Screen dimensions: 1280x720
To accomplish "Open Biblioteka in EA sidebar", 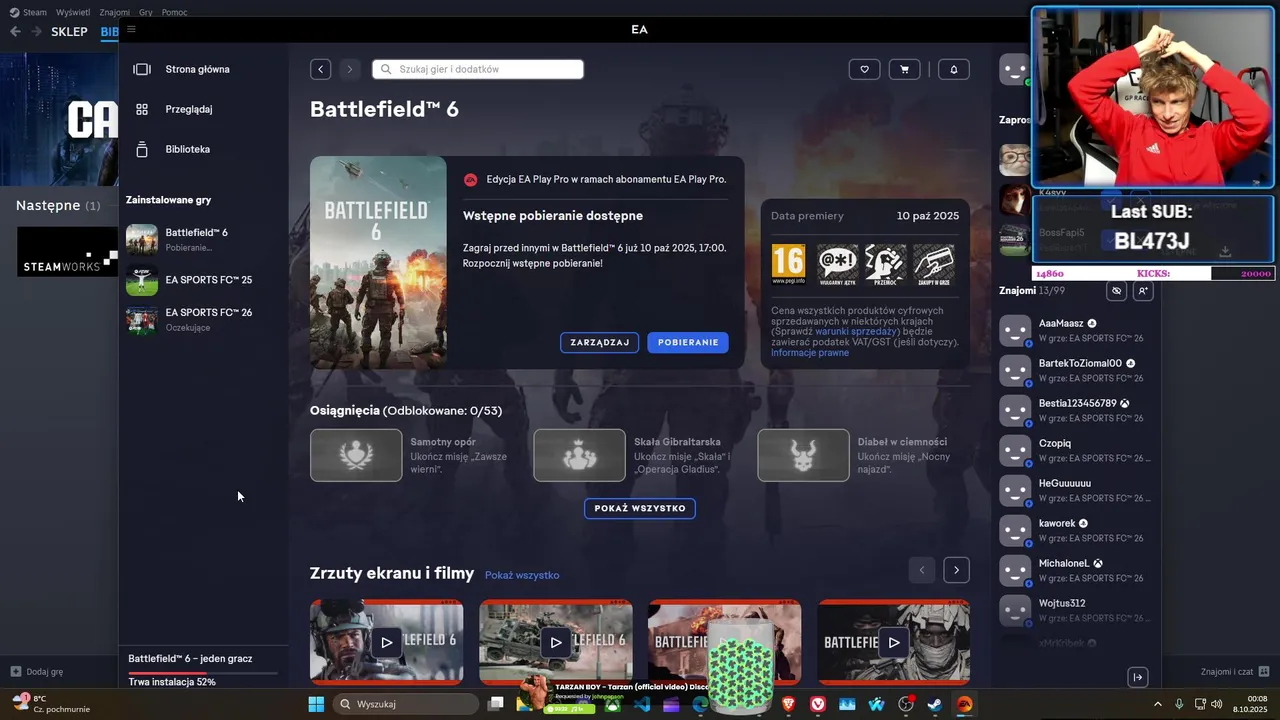I will coord(187,149).
